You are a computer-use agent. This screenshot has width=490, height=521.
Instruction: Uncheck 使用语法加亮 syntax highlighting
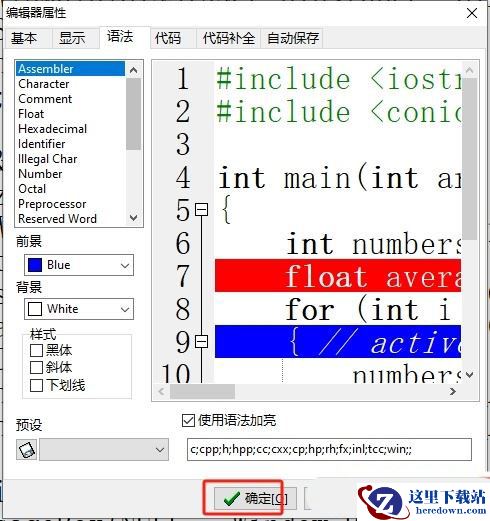188,420
